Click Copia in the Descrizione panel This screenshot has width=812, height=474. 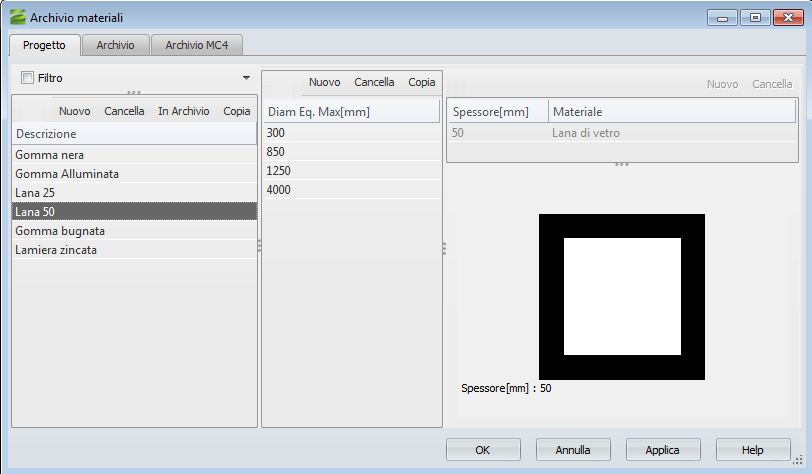pos(237,111)
